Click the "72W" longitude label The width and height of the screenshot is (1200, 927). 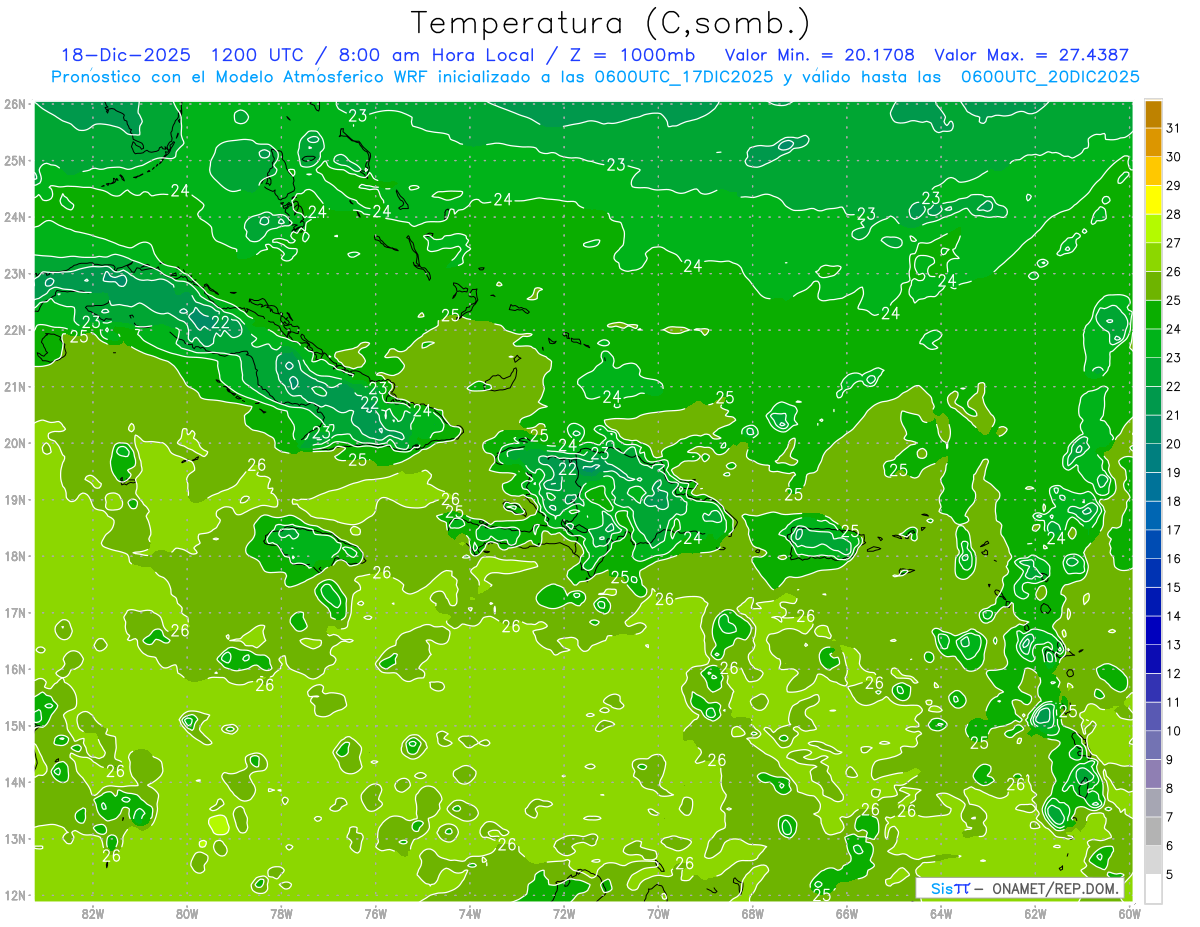[x=564, y=913]
